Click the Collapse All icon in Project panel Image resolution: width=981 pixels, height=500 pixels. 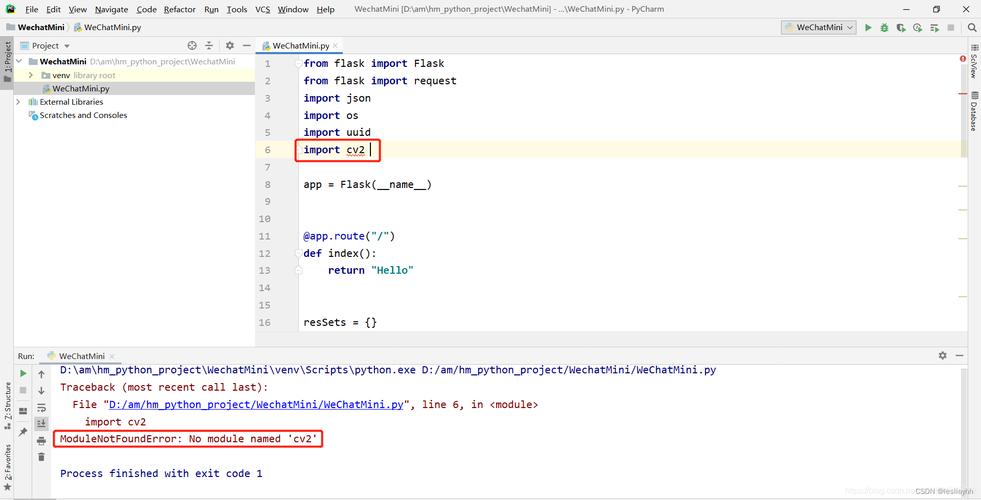click(x=209, y=46)
